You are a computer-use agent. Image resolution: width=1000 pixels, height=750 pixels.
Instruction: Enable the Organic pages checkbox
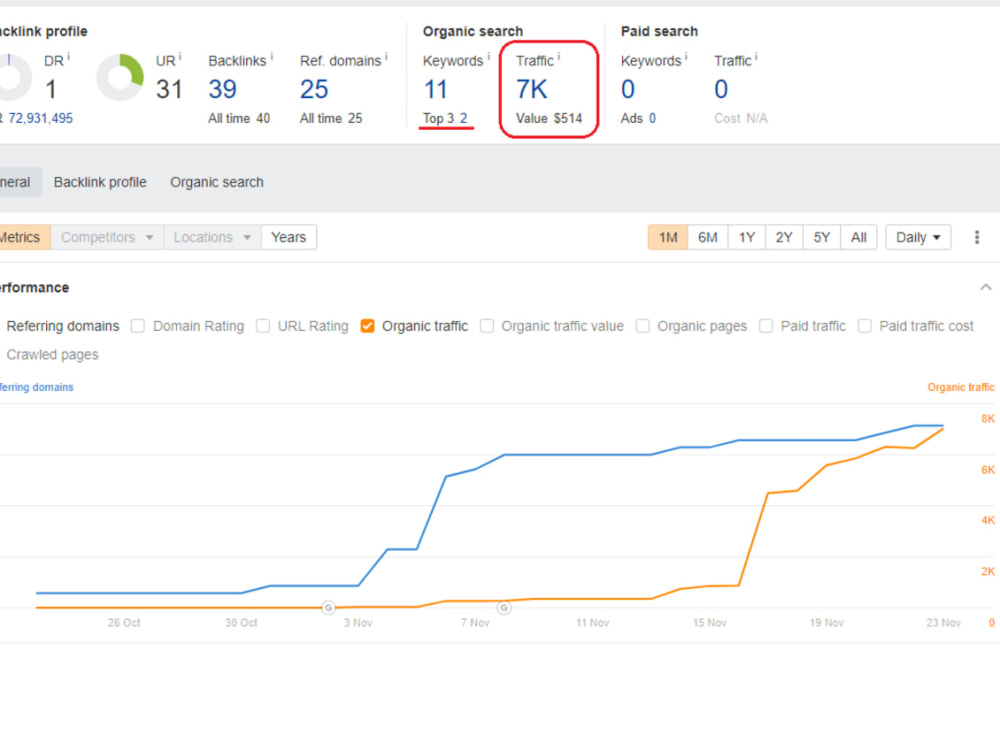tap(643, 326)
